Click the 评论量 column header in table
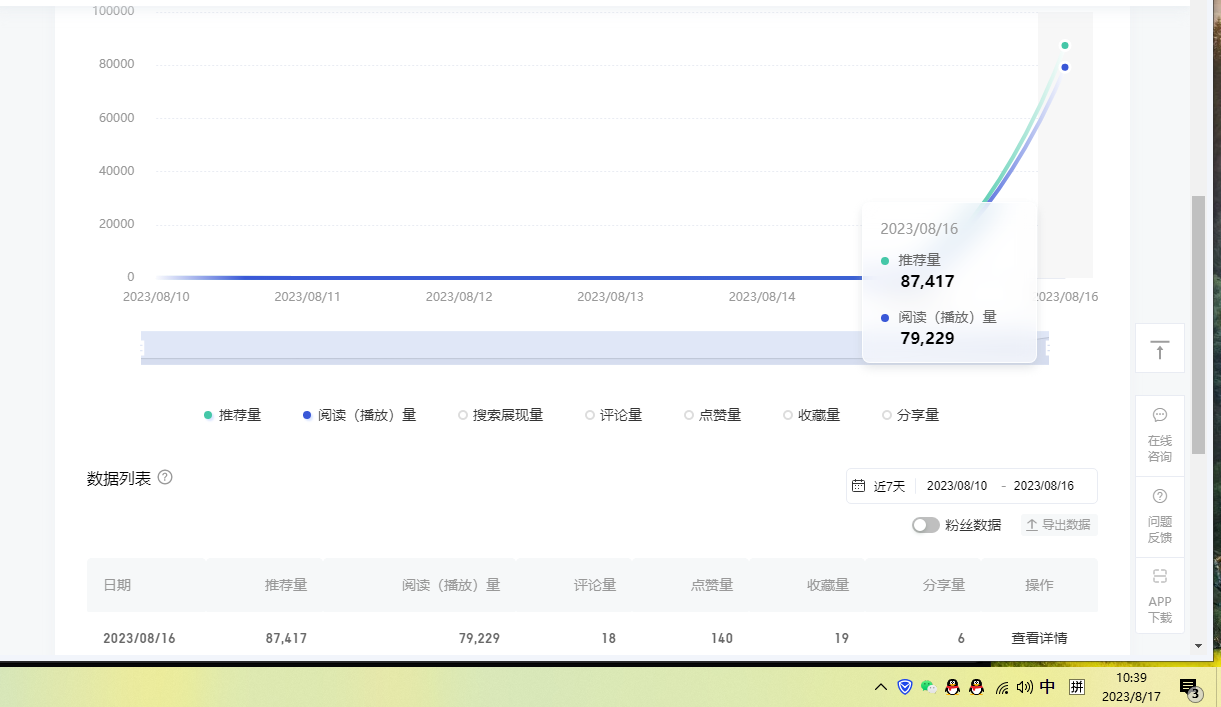 [595, 585]
